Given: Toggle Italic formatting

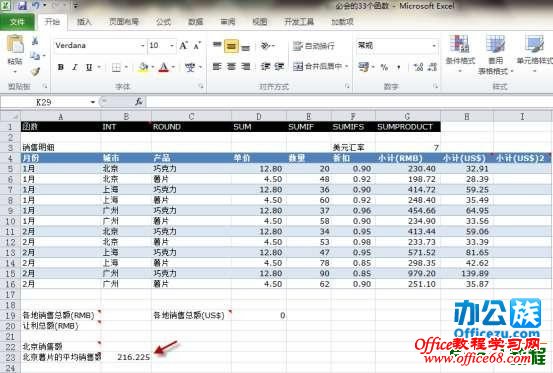Looking at the screenshot, I should tap(75, 67).
